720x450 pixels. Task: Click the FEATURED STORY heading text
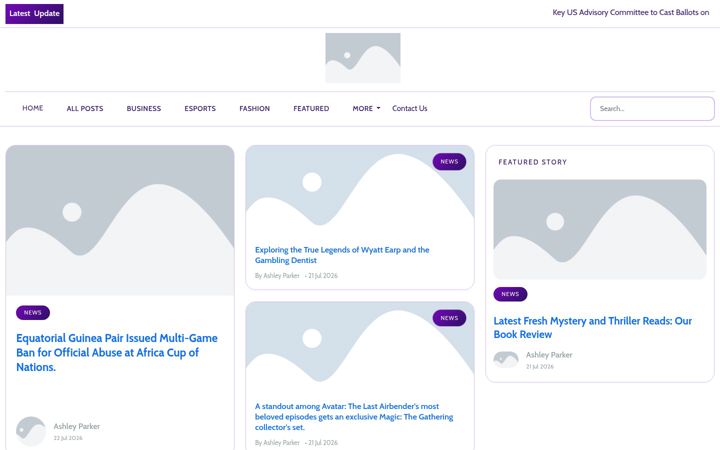(x=533, y=162)
